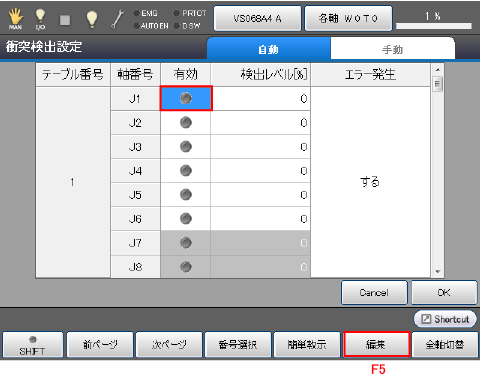480x376 pixels.
Task: Click the J3 axis number cell
Action: tap(135, 147)
